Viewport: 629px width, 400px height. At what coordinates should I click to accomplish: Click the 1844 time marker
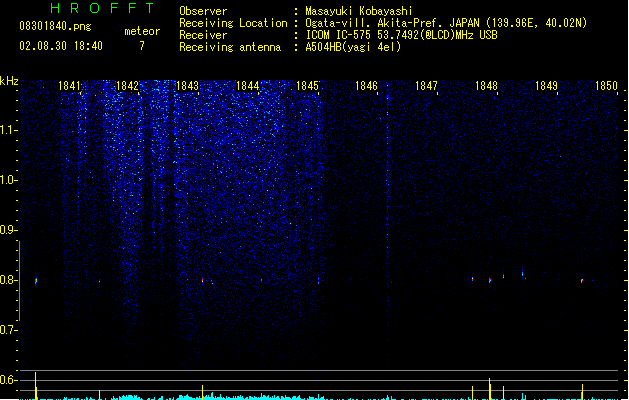tap(248, 86)
